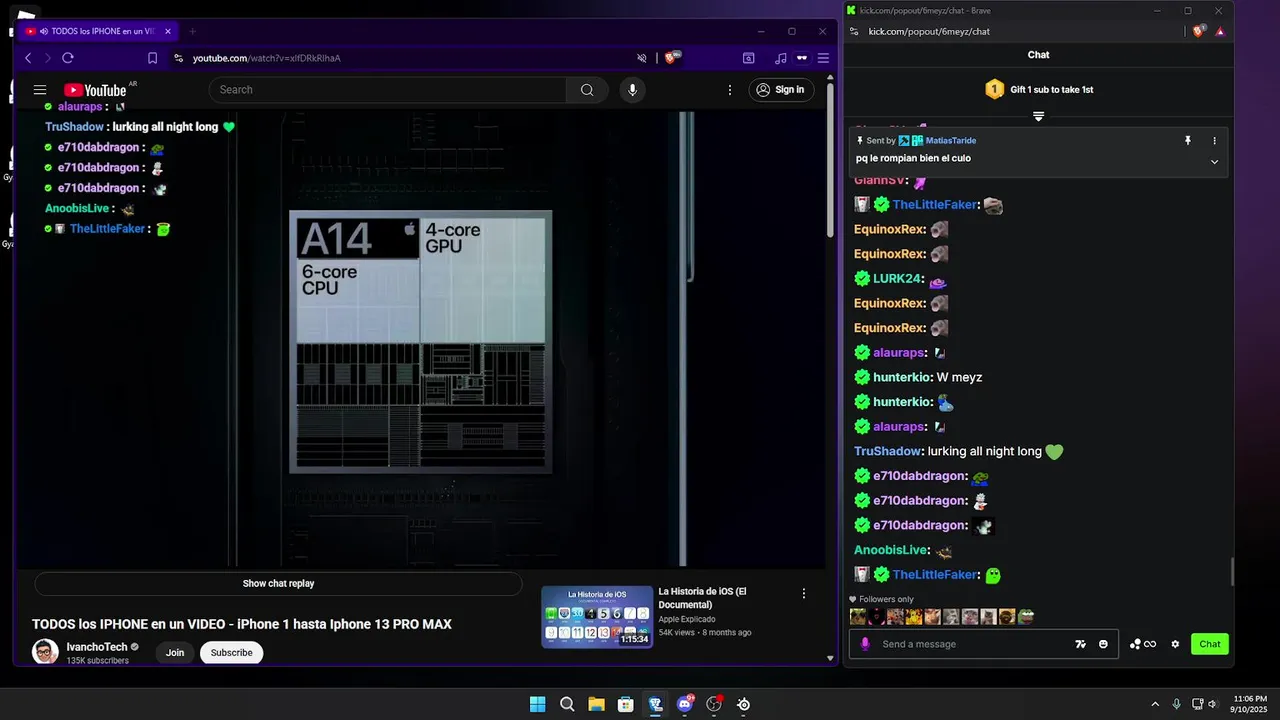Collapse the leaderboard with the down-arrow handle
1280x720 pixels.
(x=1038, y=117)
